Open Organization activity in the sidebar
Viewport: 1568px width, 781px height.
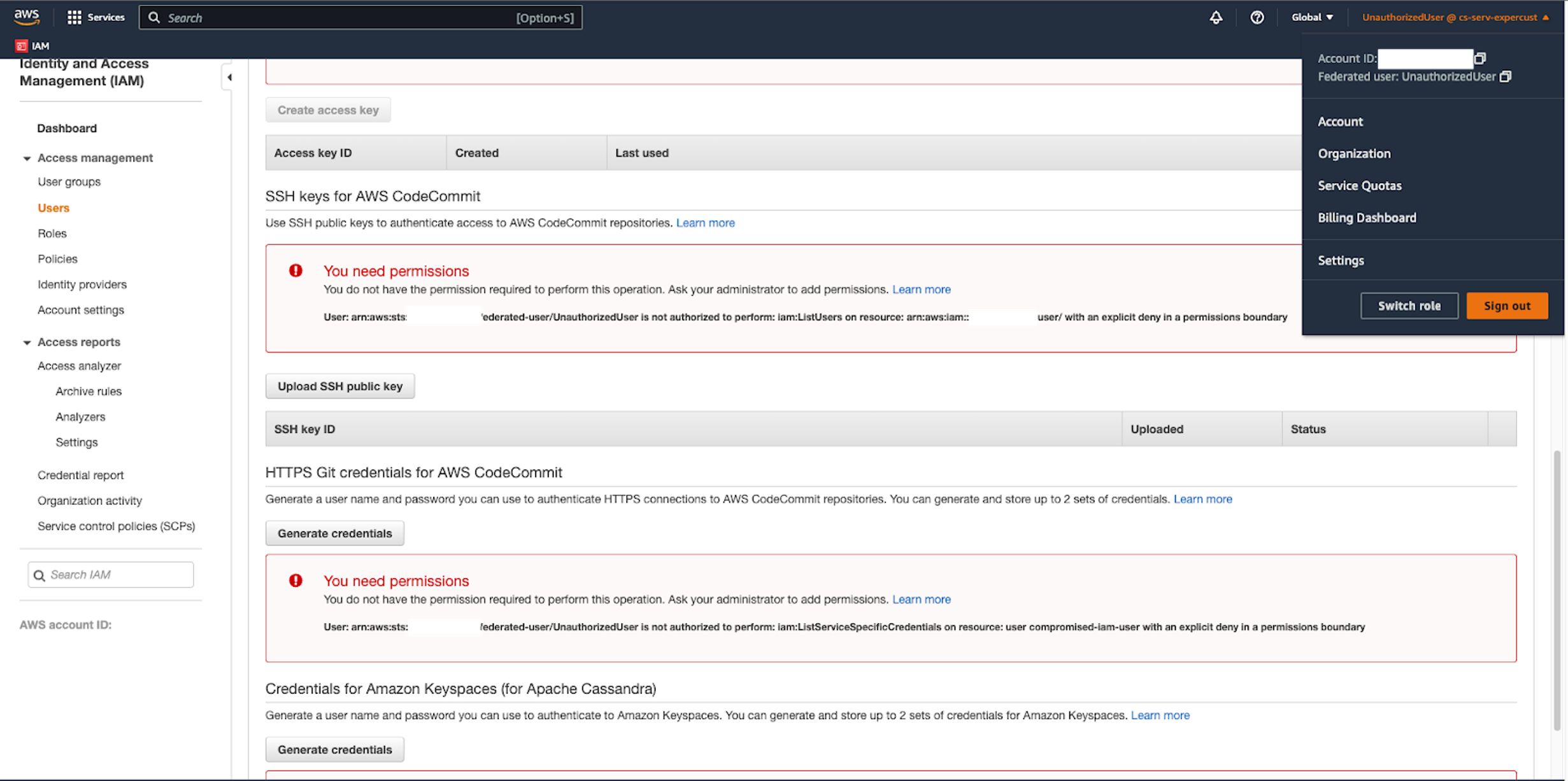coord(90,501)
